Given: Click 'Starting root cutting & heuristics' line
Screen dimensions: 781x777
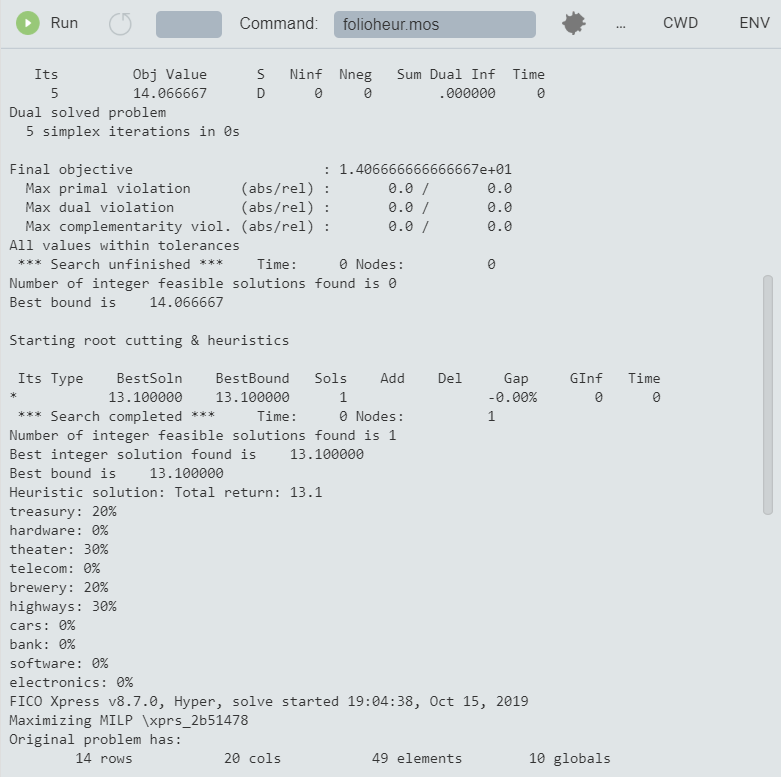Looking at the screenshot, I should pos(149,341).
